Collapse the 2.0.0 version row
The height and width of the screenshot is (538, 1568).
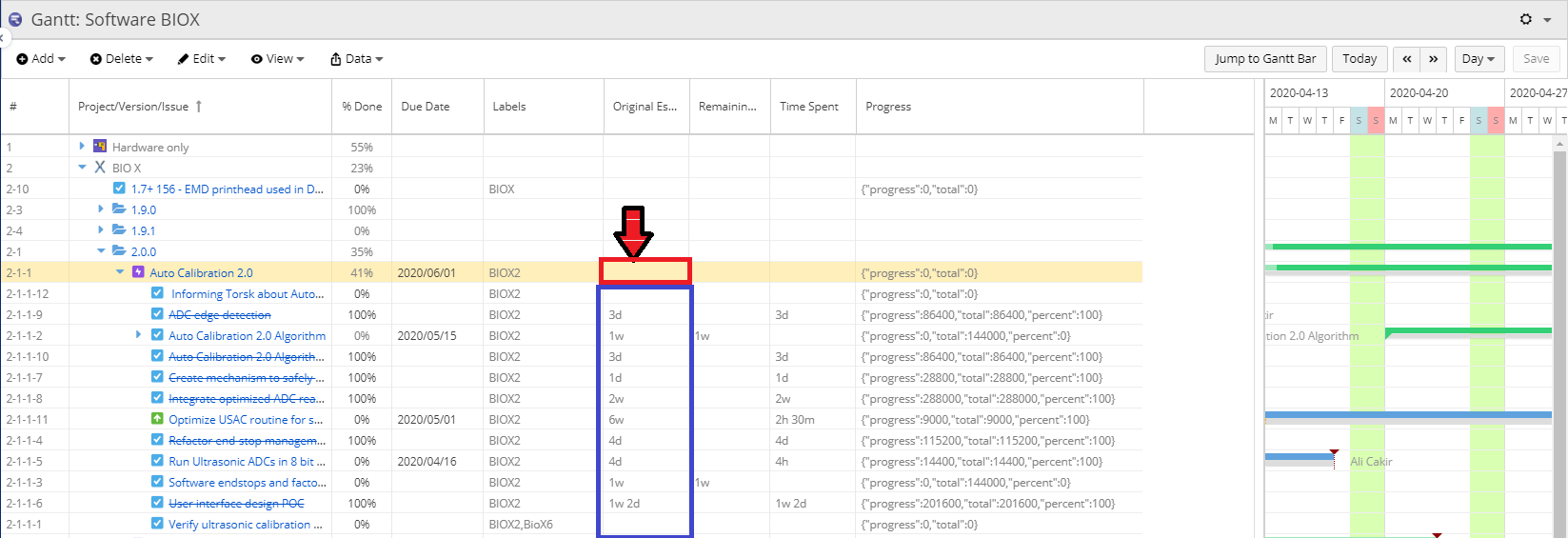coord(101,251)
